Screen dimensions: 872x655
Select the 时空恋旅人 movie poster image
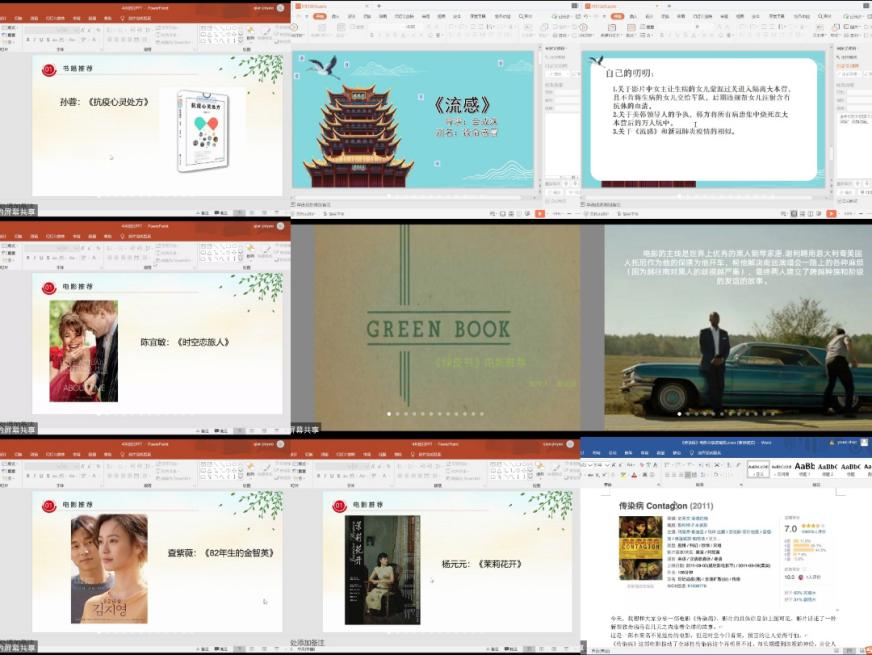[84, 351]
